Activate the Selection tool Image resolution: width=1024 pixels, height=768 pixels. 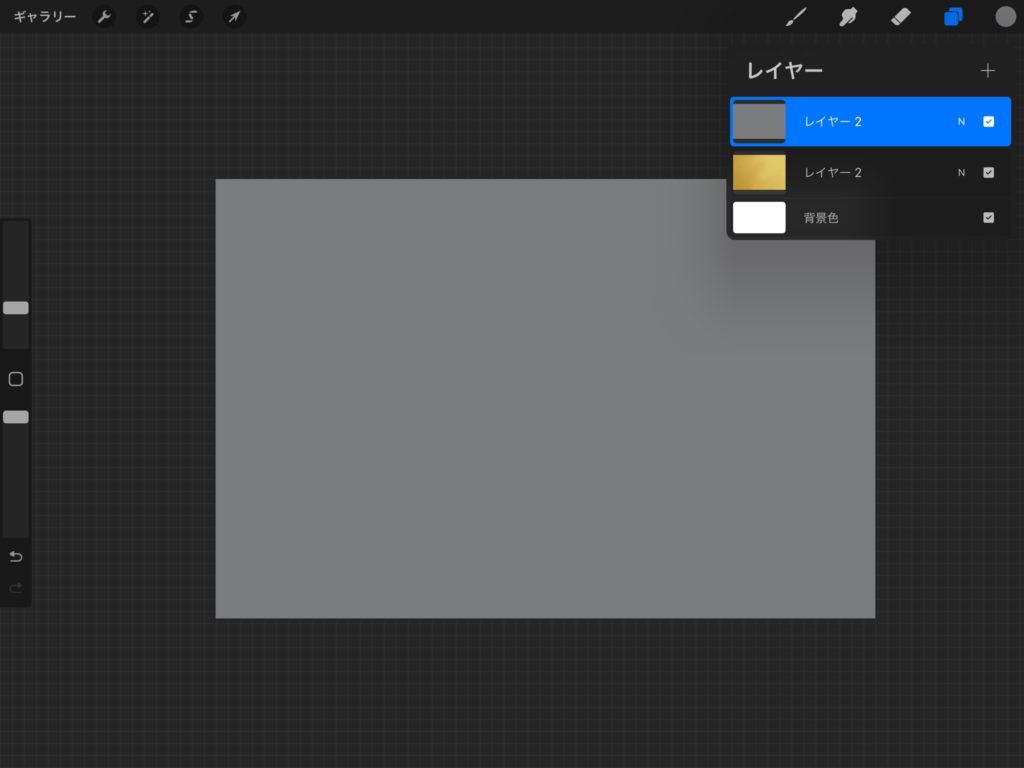(190, 17)
